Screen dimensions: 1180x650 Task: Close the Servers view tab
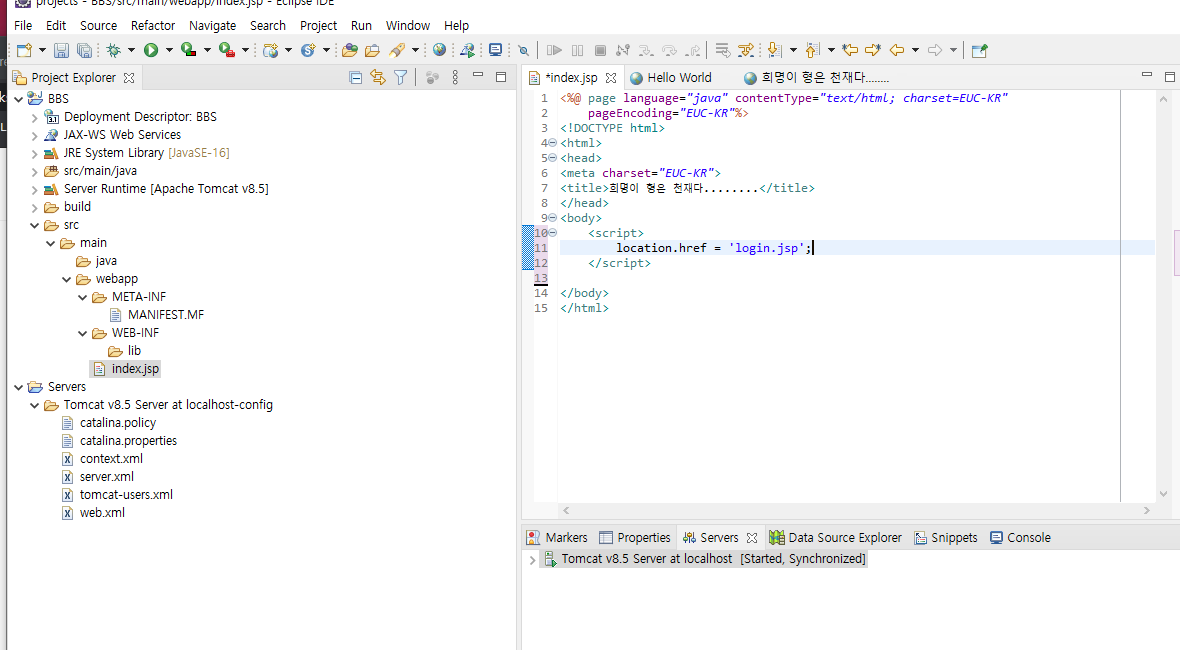(752, 538)
